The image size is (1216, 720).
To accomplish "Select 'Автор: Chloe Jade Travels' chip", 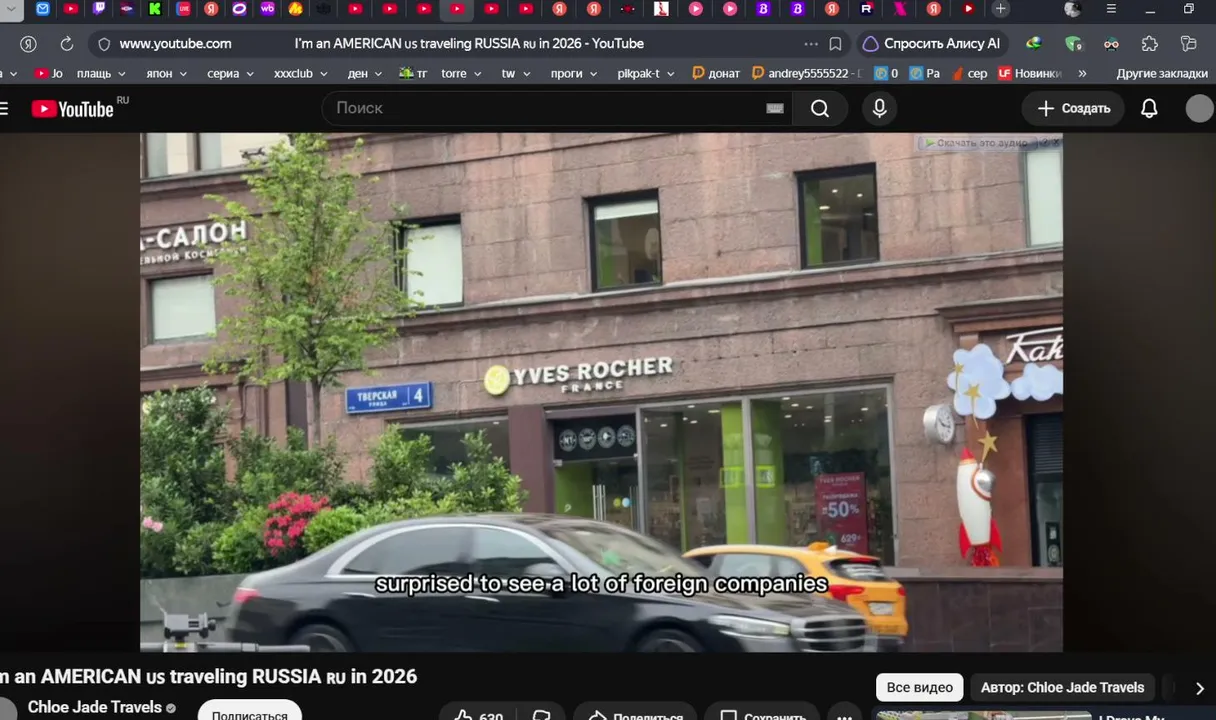I will point(1062,687).
